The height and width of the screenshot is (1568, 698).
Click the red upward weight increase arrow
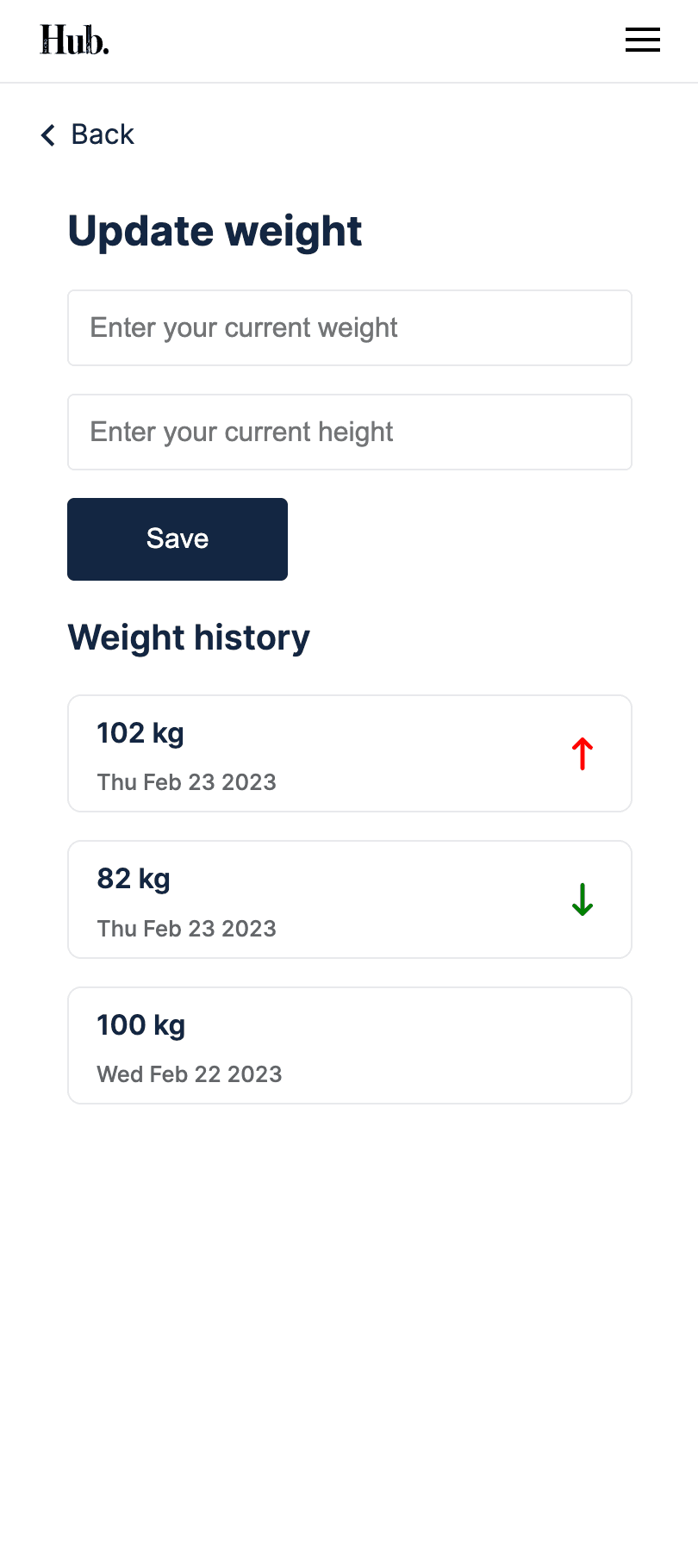[582, 753]
